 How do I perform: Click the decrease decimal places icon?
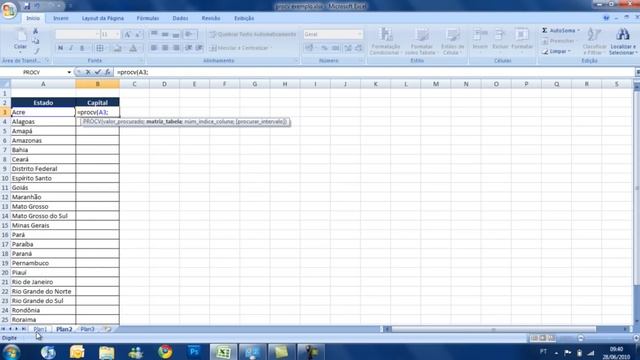tap(358, 48)
